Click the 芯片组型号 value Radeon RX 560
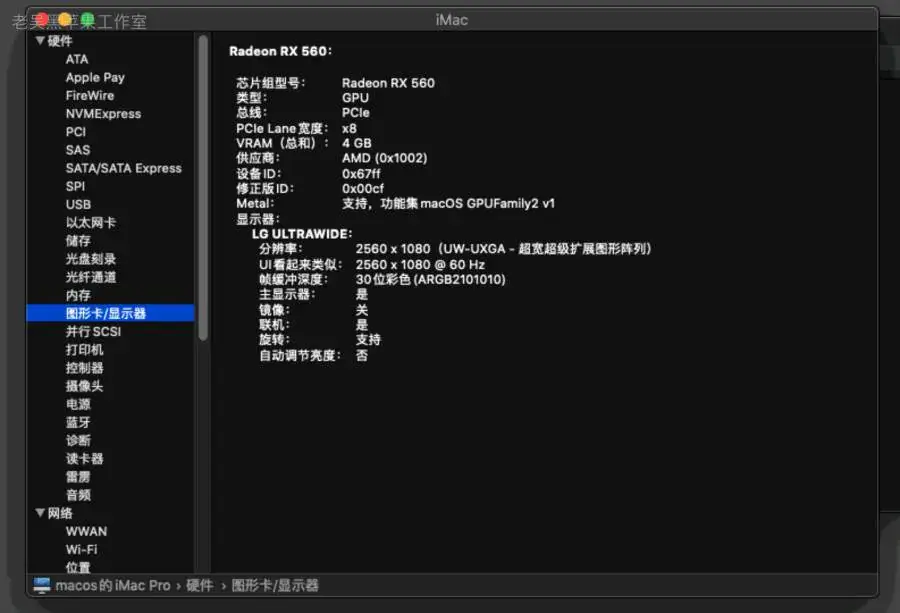This screenshot has width=900, height=613. click(388, 83)
